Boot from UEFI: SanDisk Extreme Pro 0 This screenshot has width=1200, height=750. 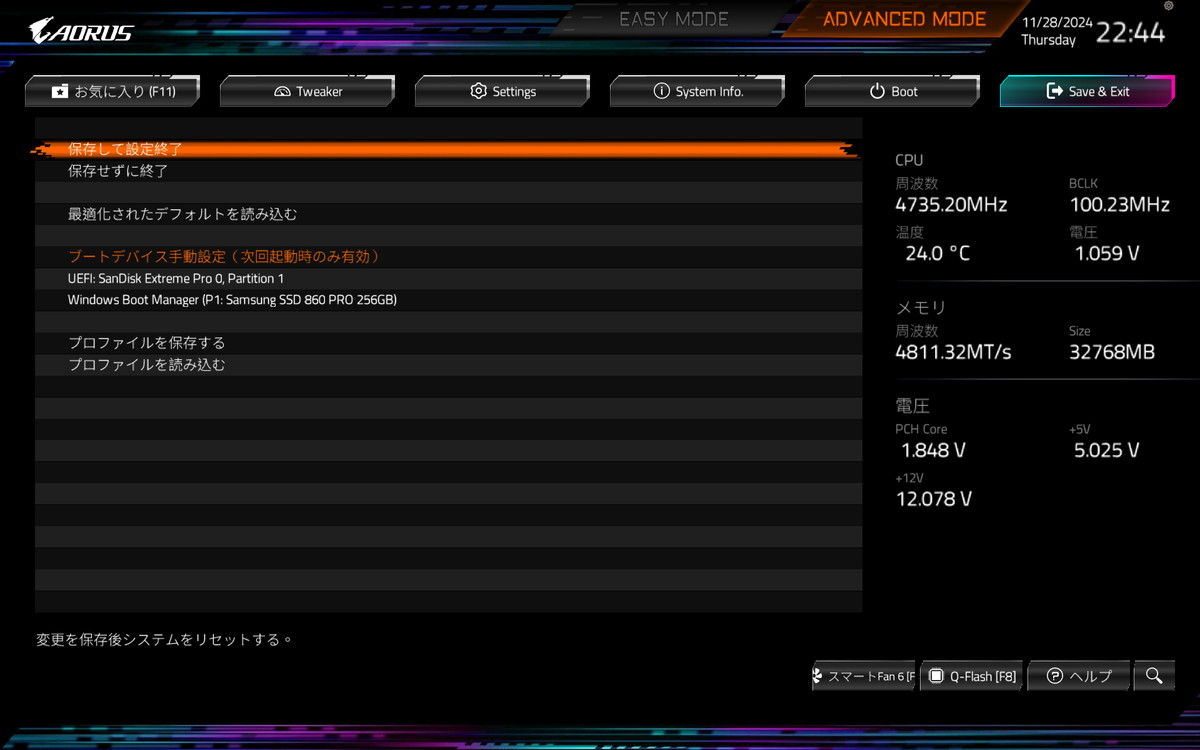coord(448,278)
